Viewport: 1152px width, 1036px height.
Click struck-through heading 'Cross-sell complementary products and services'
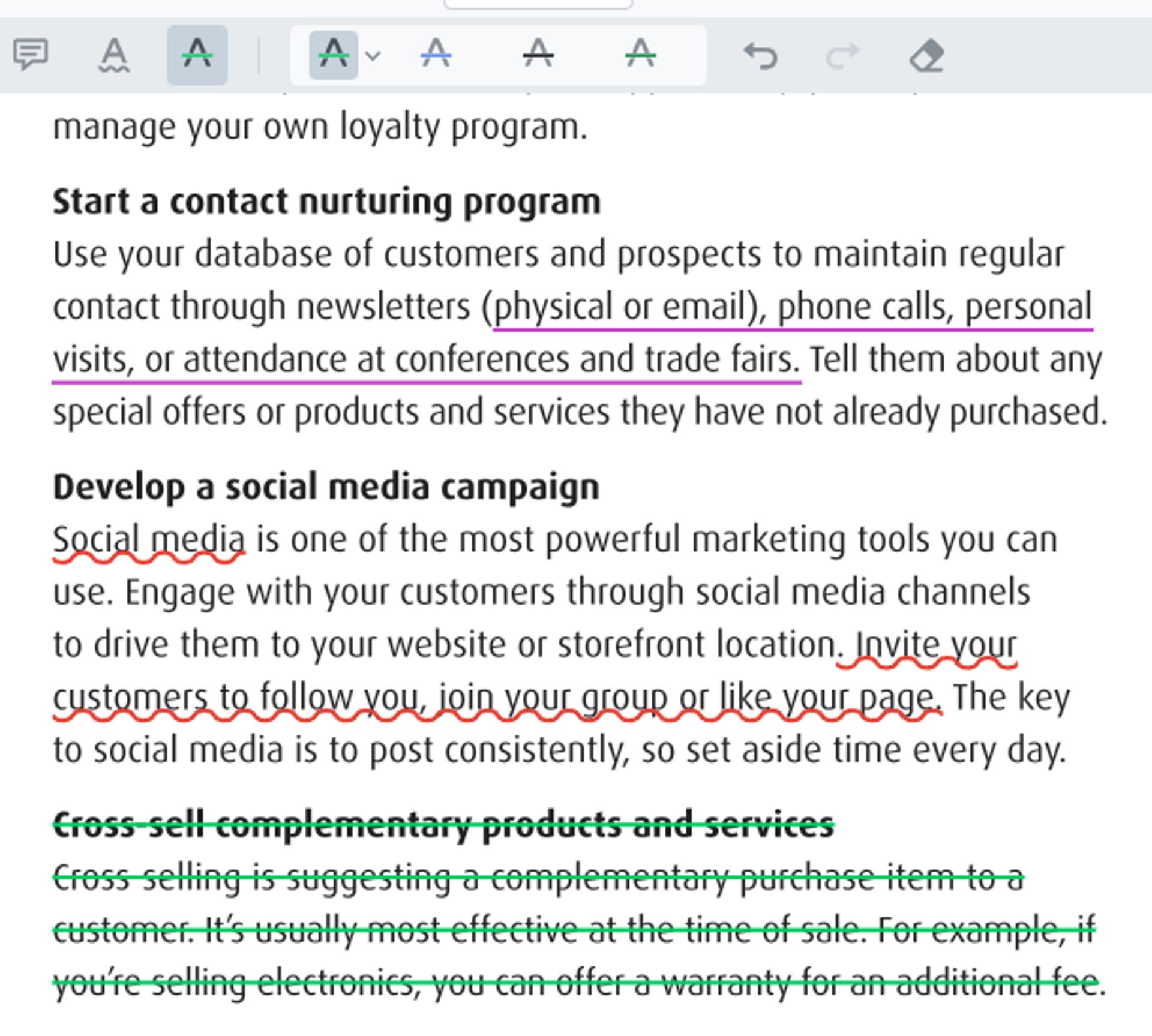[x=443, y=826]
